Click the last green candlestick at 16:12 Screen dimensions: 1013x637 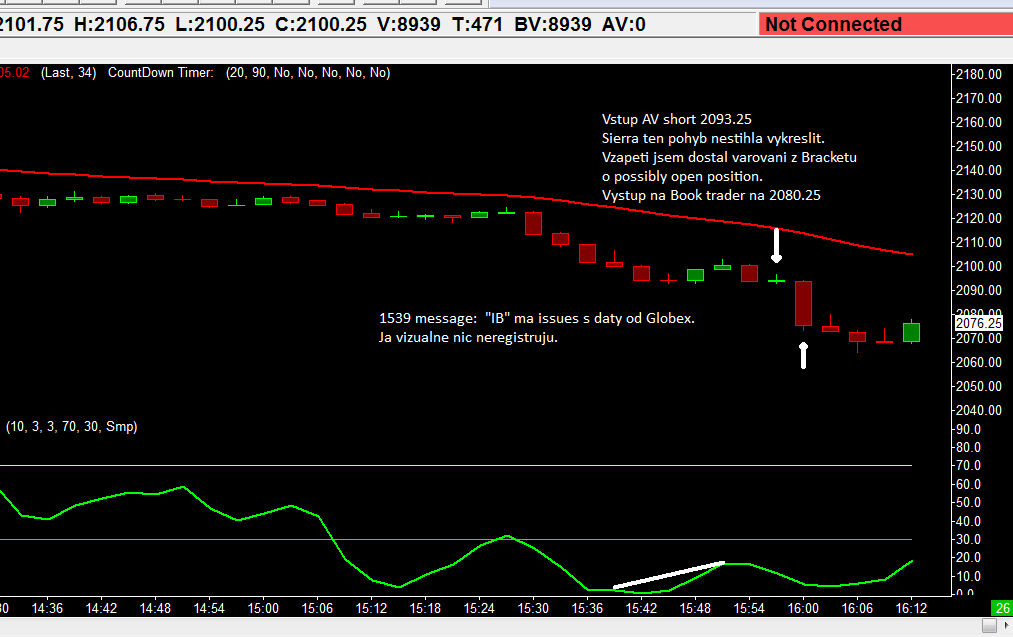pyautogui.click(x=911, y=332)
